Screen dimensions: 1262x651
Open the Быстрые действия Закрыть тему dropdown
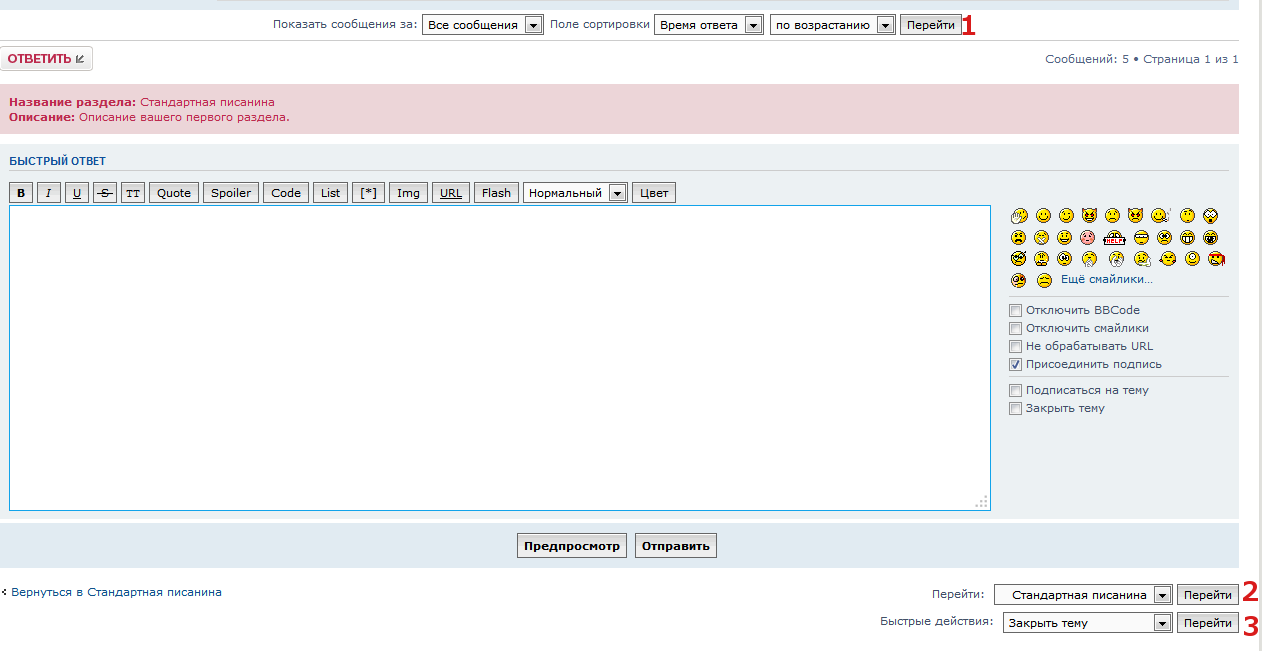tap(1087, 623)
